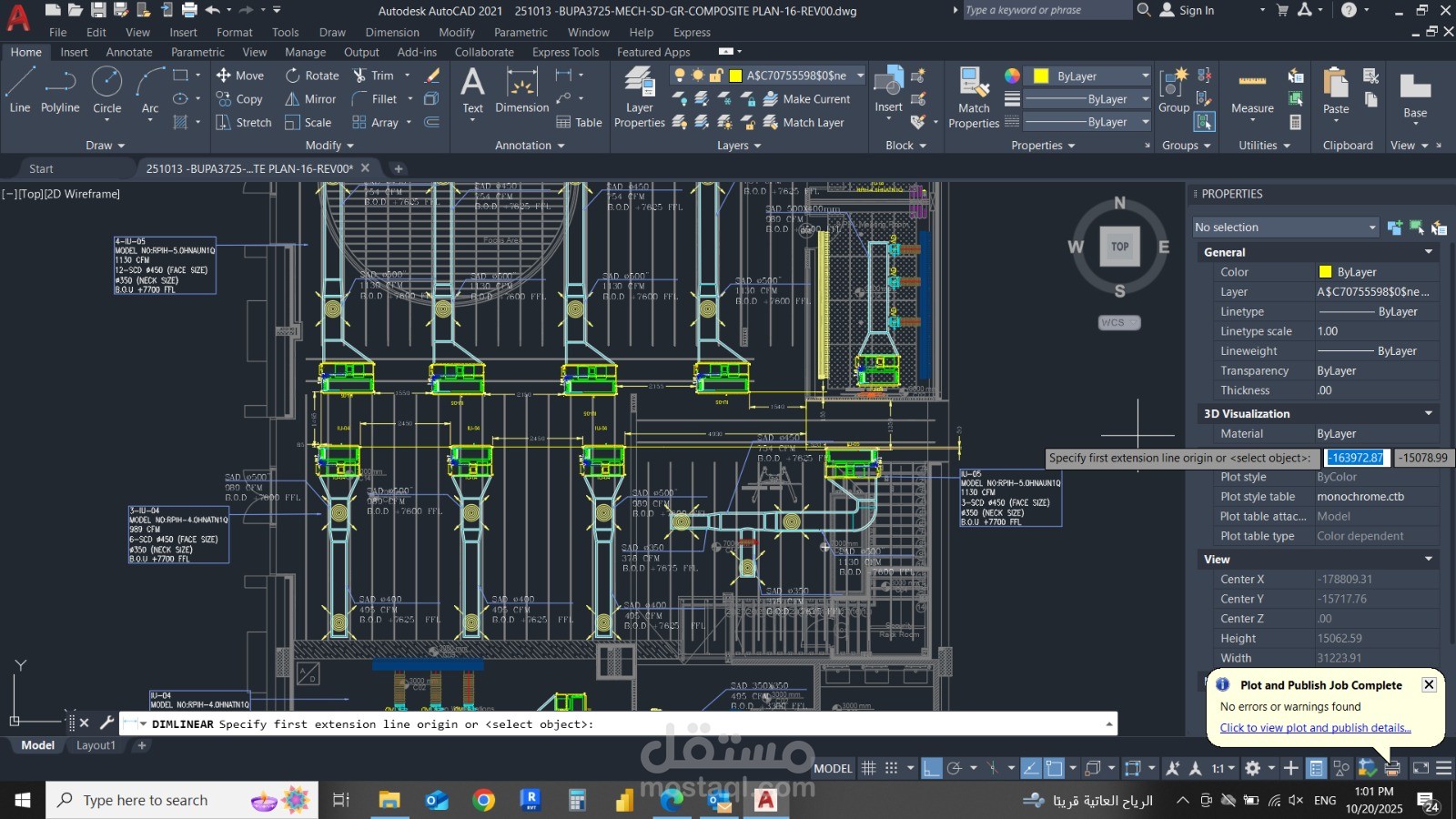
Task: Click Make Current layer button
Action: 806,99
